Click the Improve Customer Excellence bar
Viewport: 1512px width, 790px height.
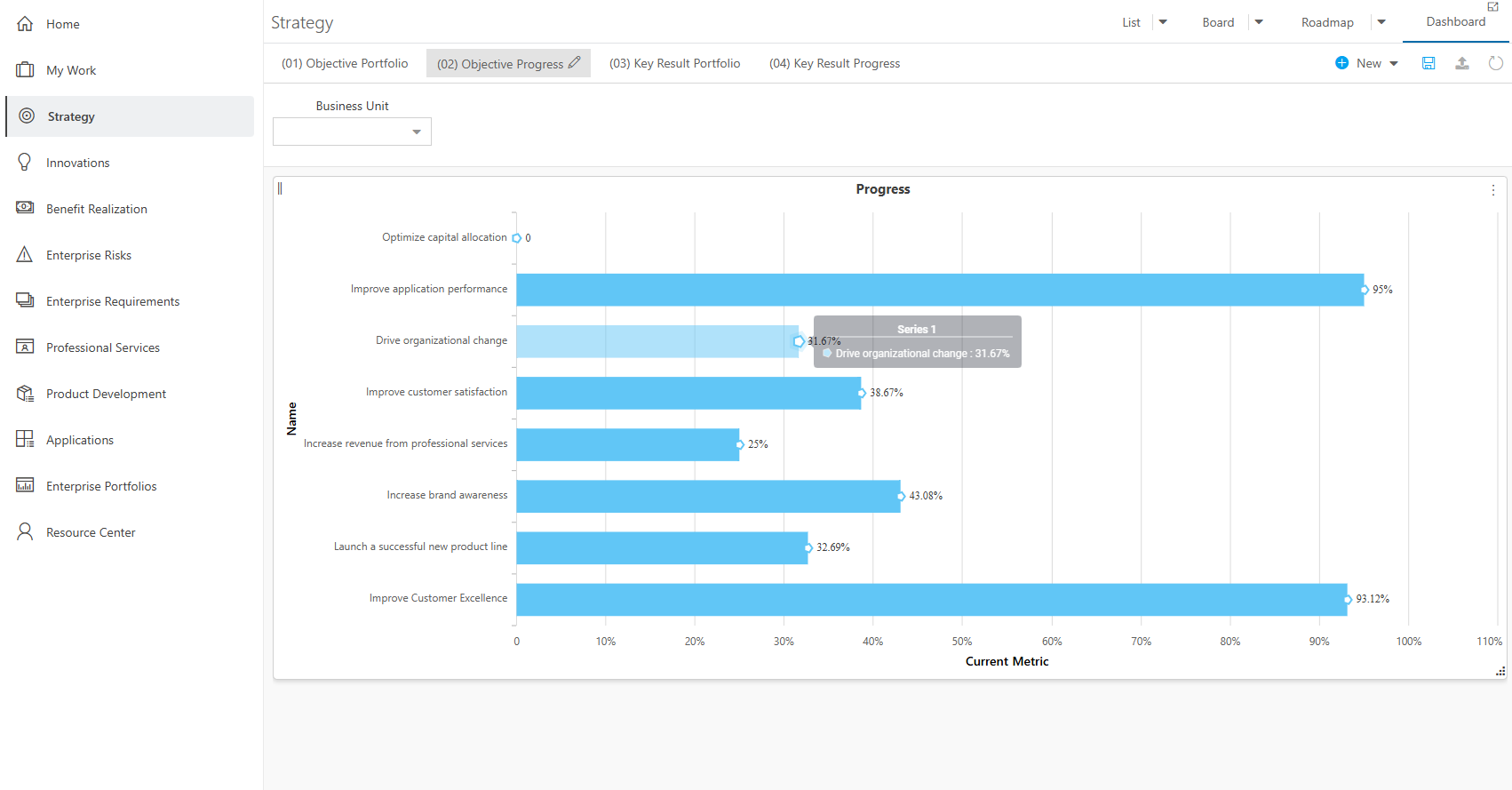tap(932, 599)
